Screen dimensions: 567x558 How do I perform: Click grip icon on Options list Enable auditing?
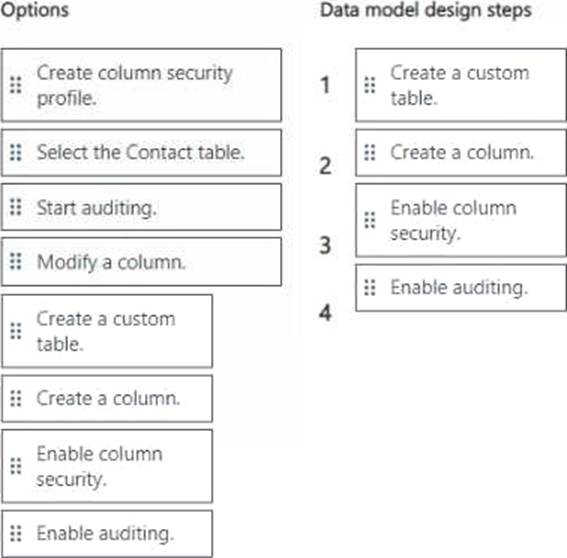(16, 534)
